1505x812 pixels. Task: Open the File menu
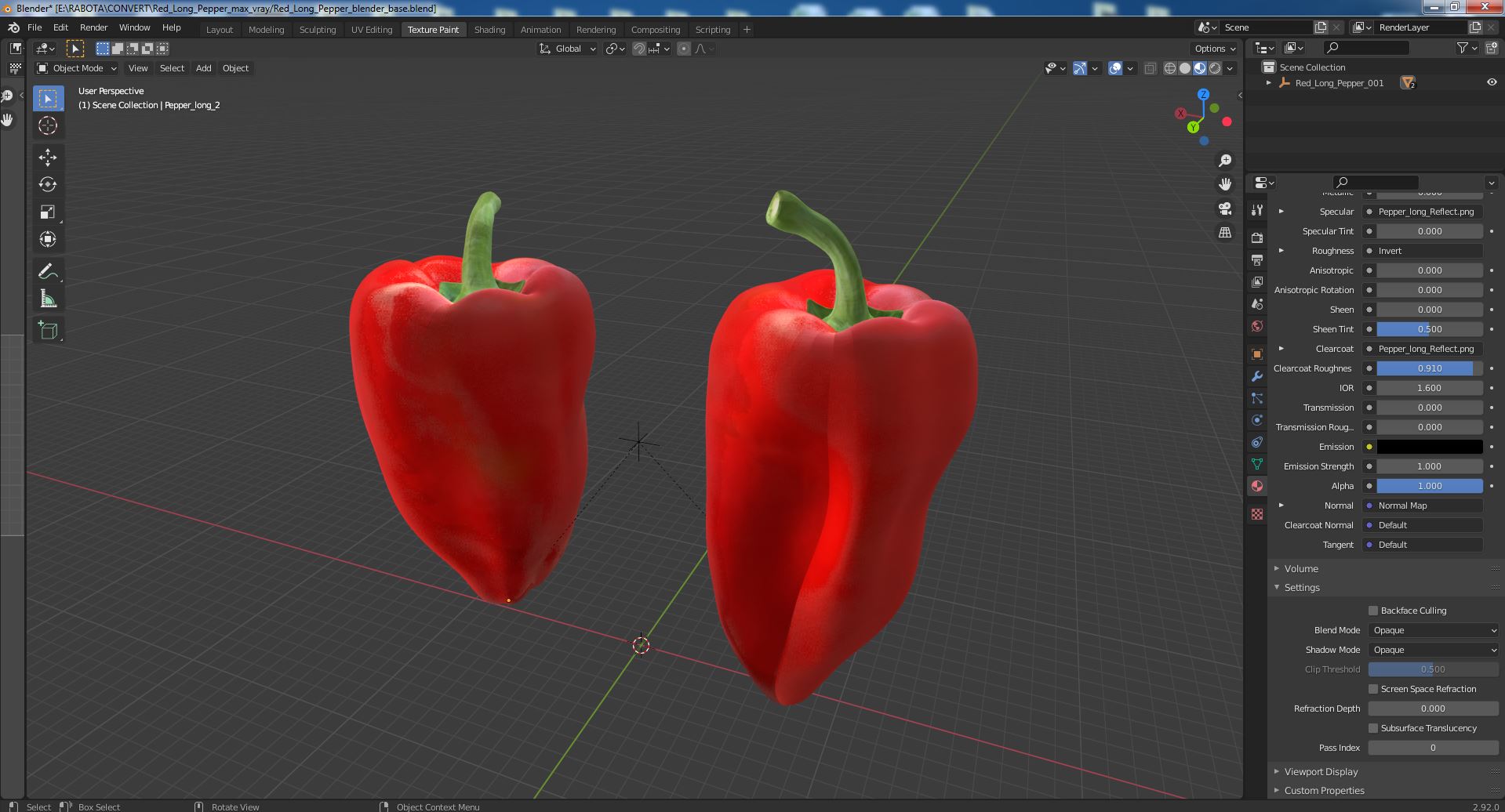pos(35,27)
